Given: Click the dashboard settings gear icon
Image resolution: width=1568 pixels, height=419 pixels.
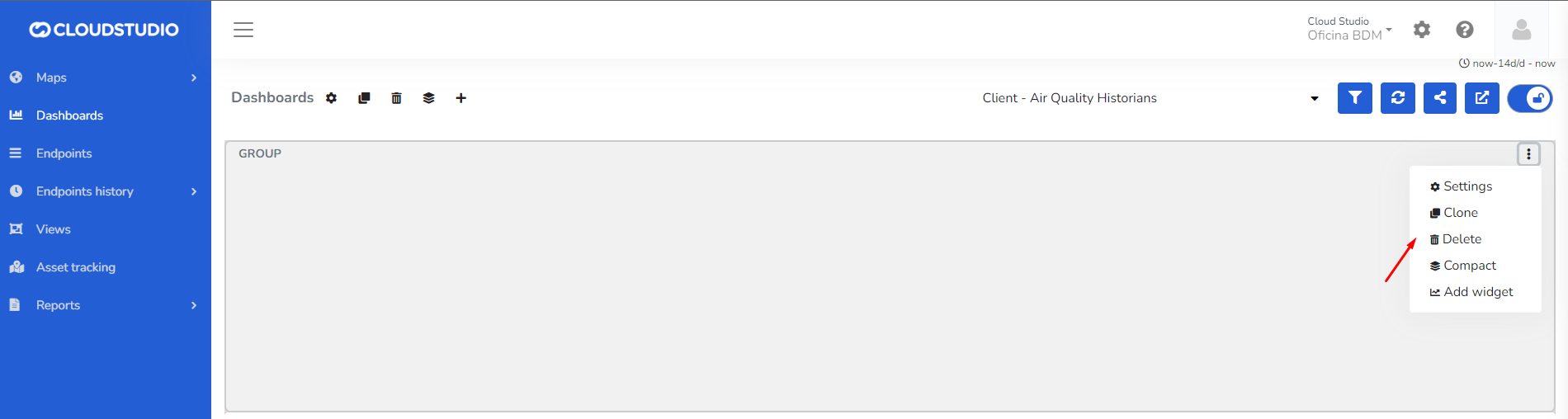Looking at the screenshot, I should (x=331, y=98).
